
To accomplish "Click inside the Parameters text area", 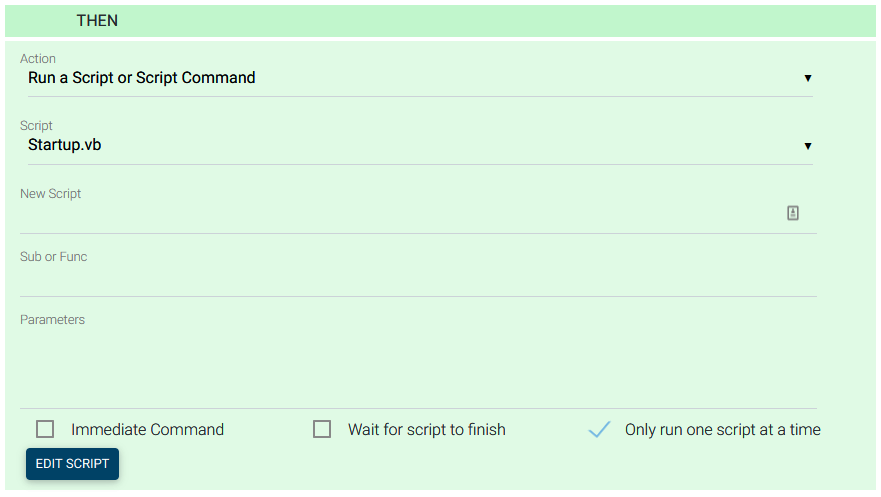I will point(400,365).
